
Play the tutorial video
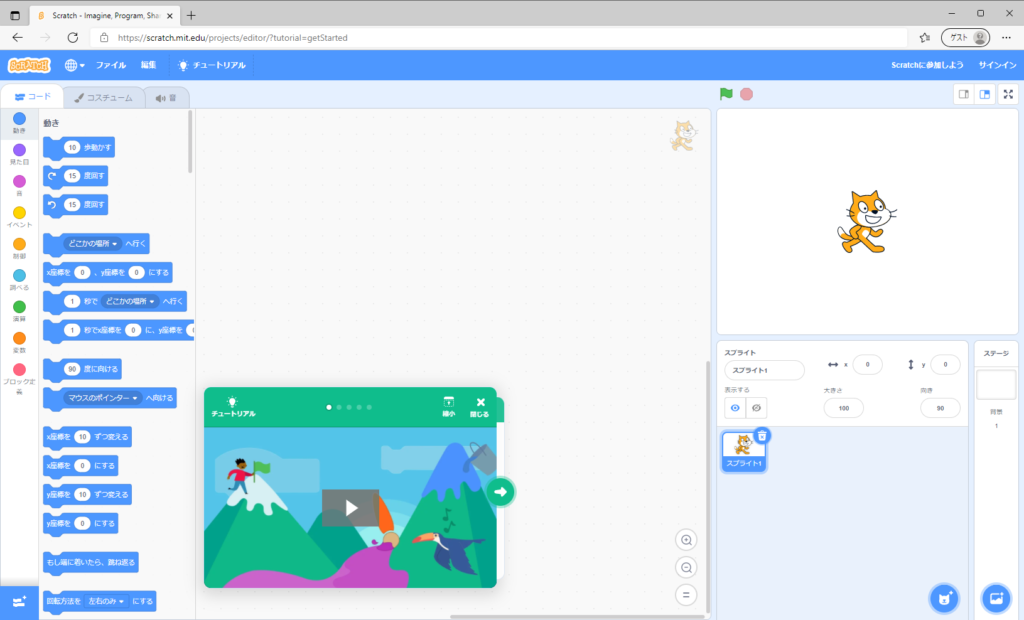point(350,508)
